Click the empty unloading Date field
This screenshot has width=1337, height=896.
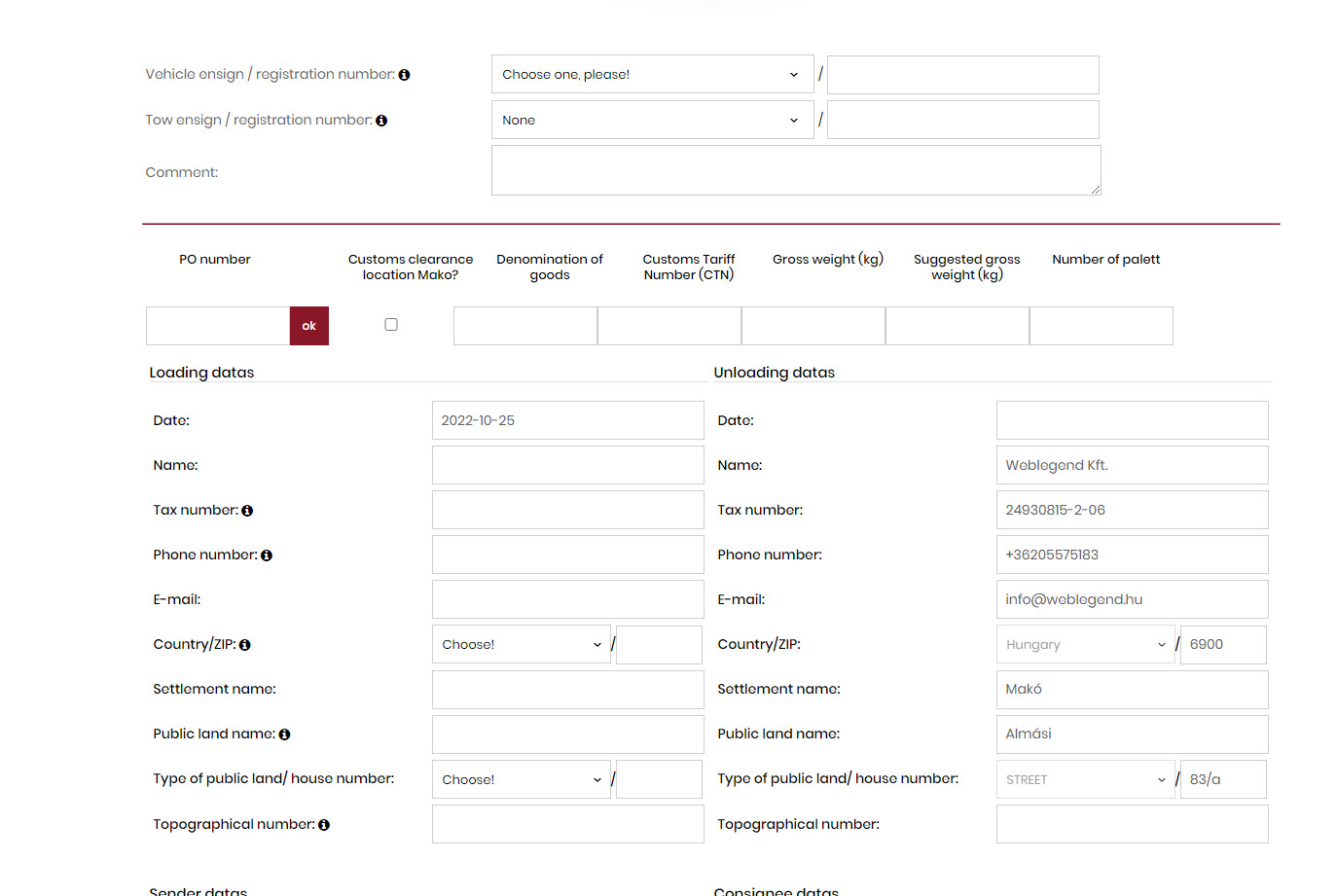(1132, 421)
